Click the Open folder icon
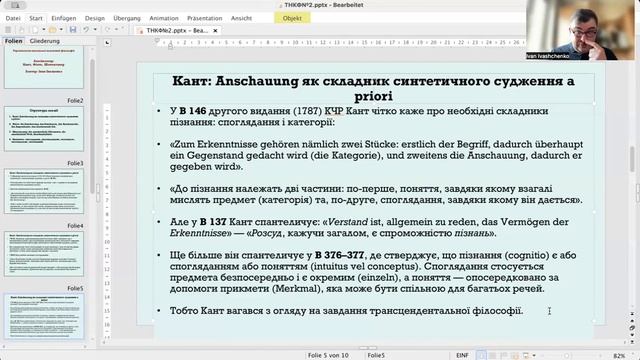Screen dimensions: 640x360 click(52, 30)
